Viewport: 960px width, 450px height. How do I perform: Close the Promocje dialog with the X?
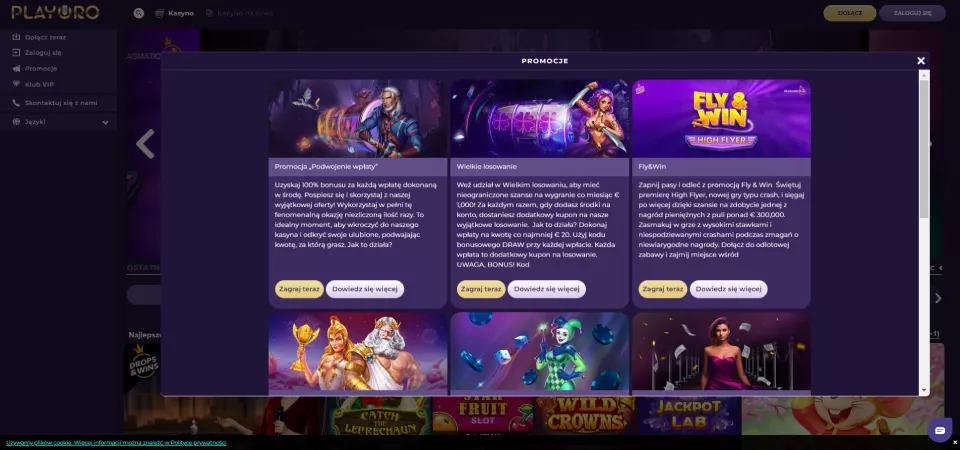click(x=921, y=61)
